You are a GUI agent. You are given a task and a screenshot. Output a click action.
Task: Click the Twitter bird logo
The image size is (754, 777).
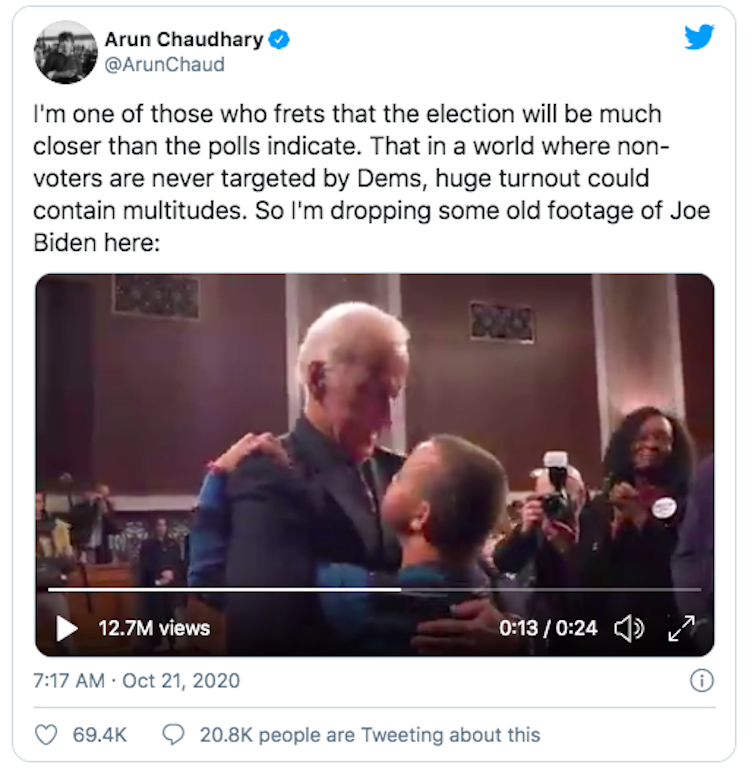tap(699, 37)
